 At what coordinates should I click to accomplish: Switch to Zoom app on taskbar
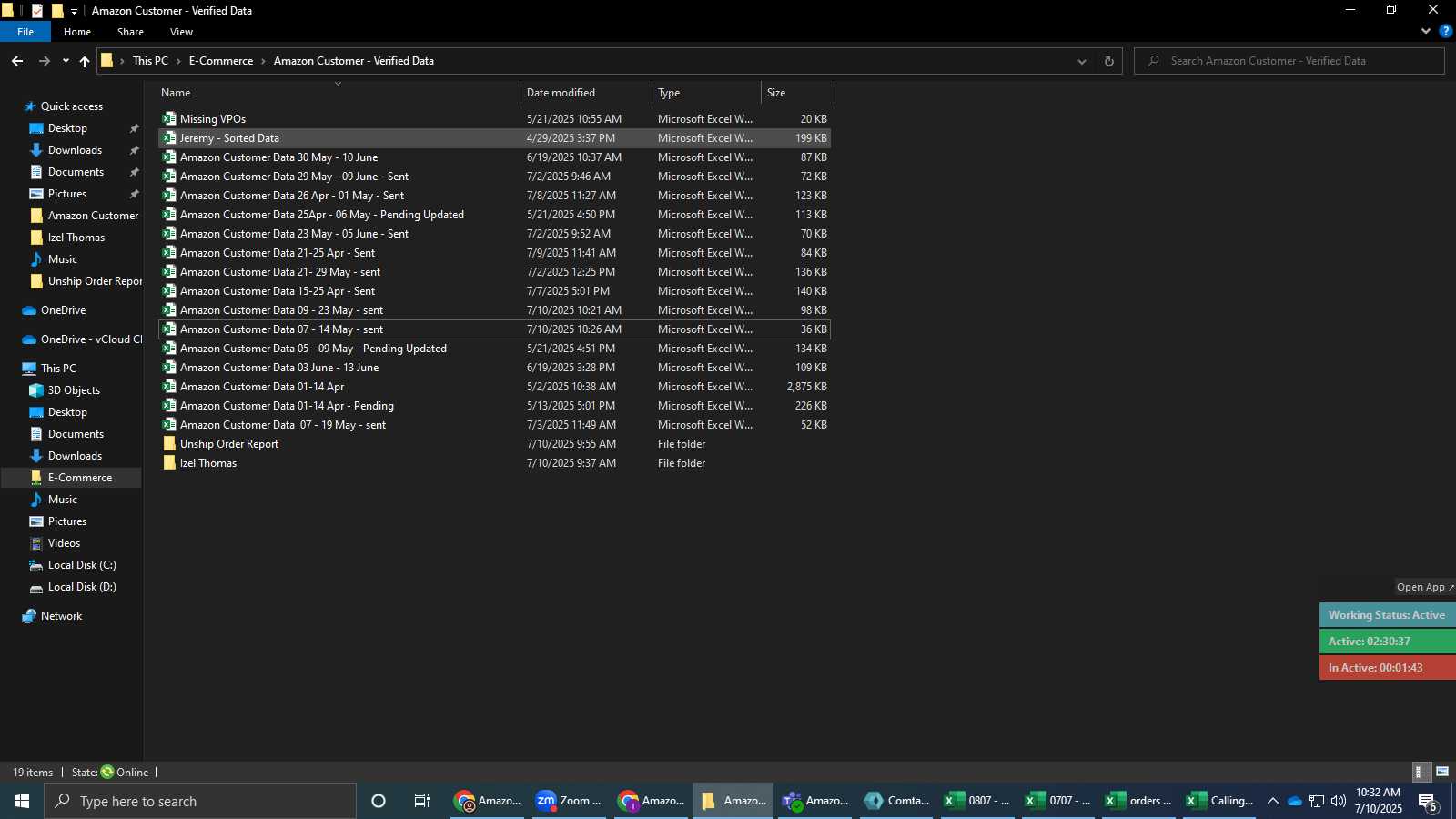click(x=569, y=801)
